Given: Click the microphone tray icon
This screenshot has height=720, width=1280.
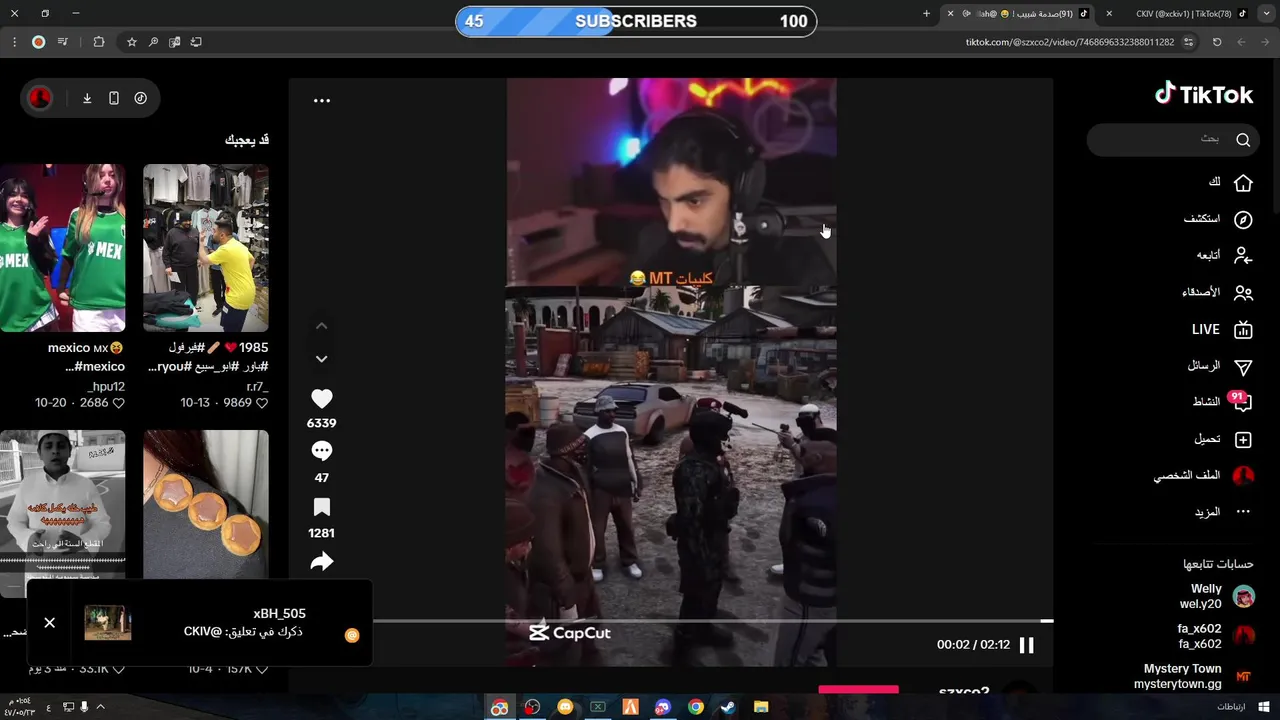Looking at the screenshot, I should (x=84, y=707).
